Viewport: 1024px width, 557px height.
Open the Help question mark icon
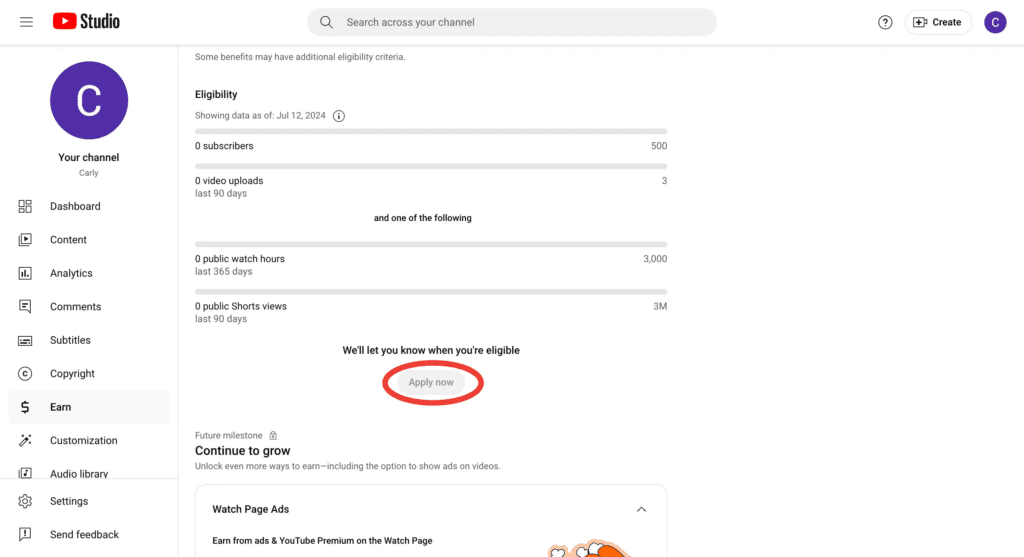885,22
